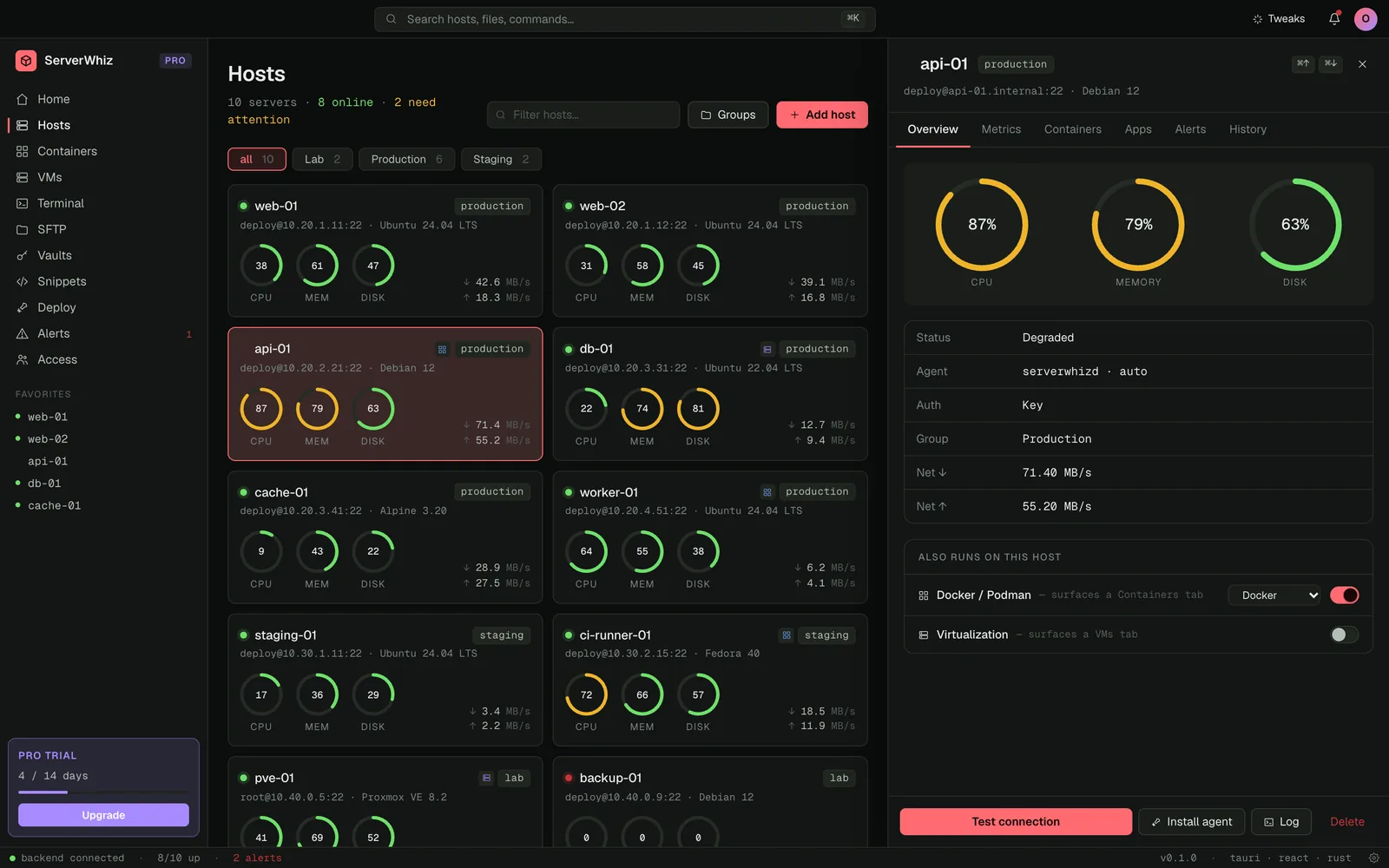Click the Filter hosts input
The height and width of the screenshot is (868, 1389).
583,115
